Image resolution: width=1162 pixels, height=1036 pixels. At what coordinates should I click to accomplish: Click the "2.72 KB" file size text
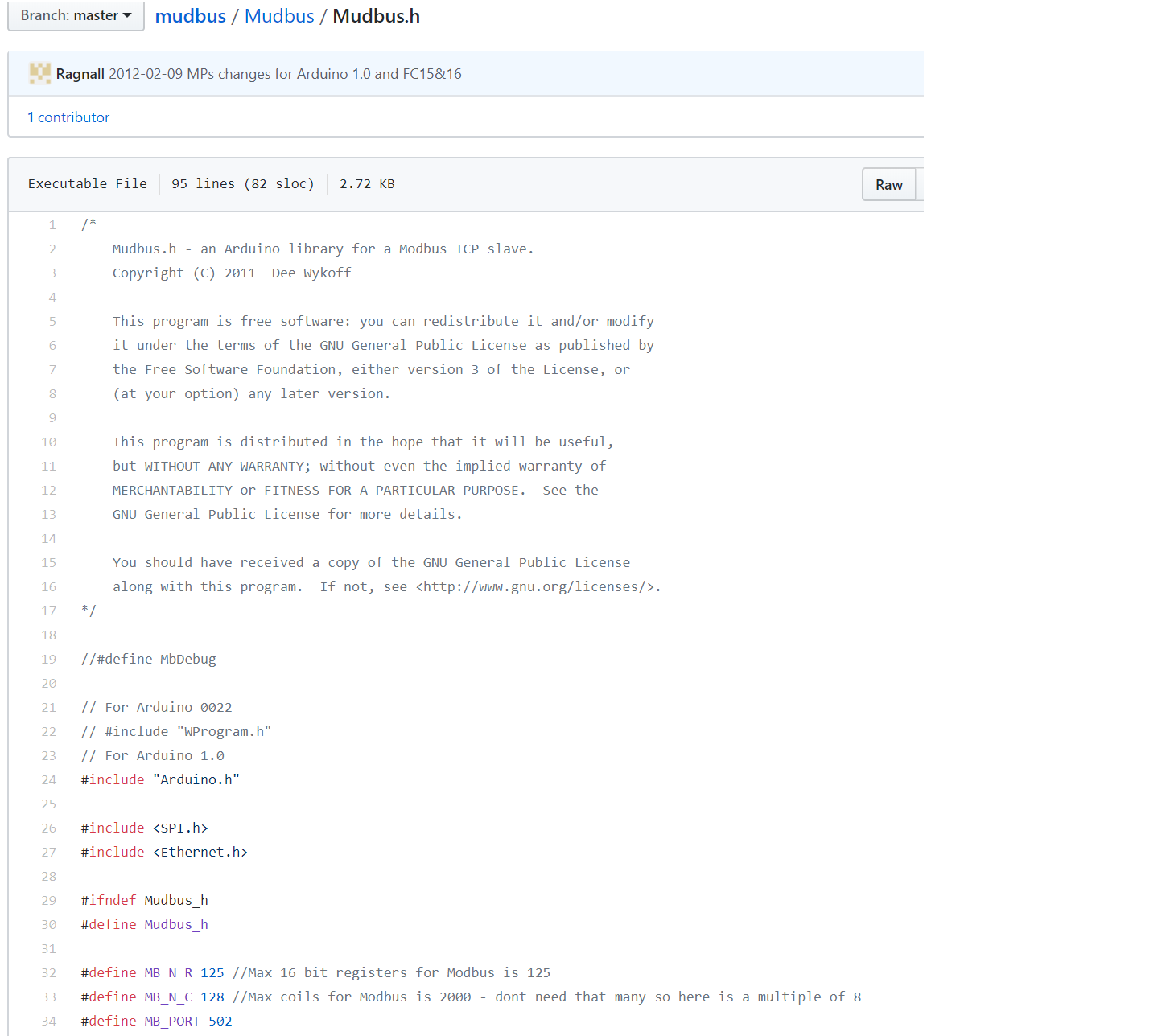pos(367,184)
